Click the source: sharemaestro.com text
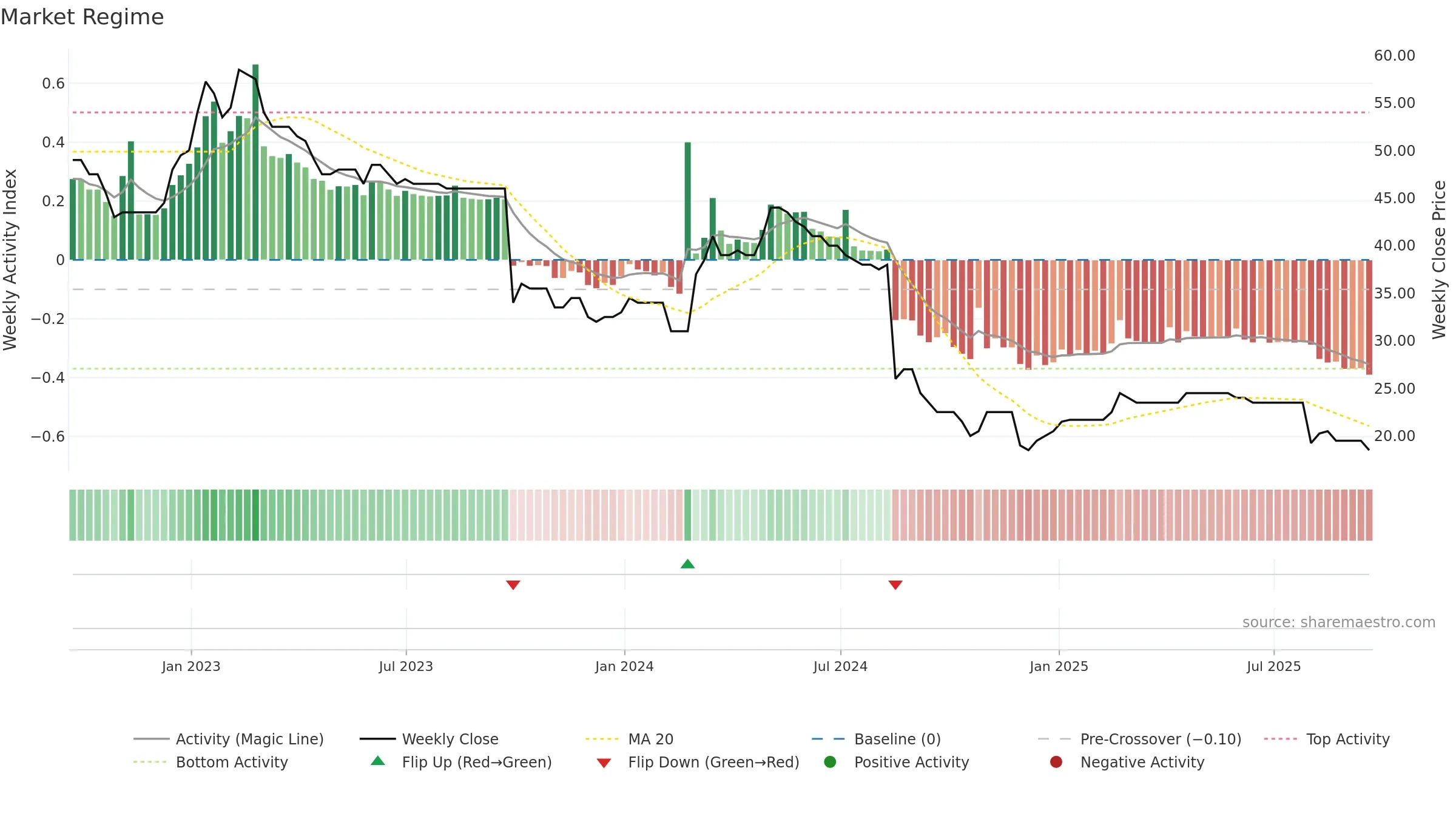1456x819 pixels. click(1339, 622)
